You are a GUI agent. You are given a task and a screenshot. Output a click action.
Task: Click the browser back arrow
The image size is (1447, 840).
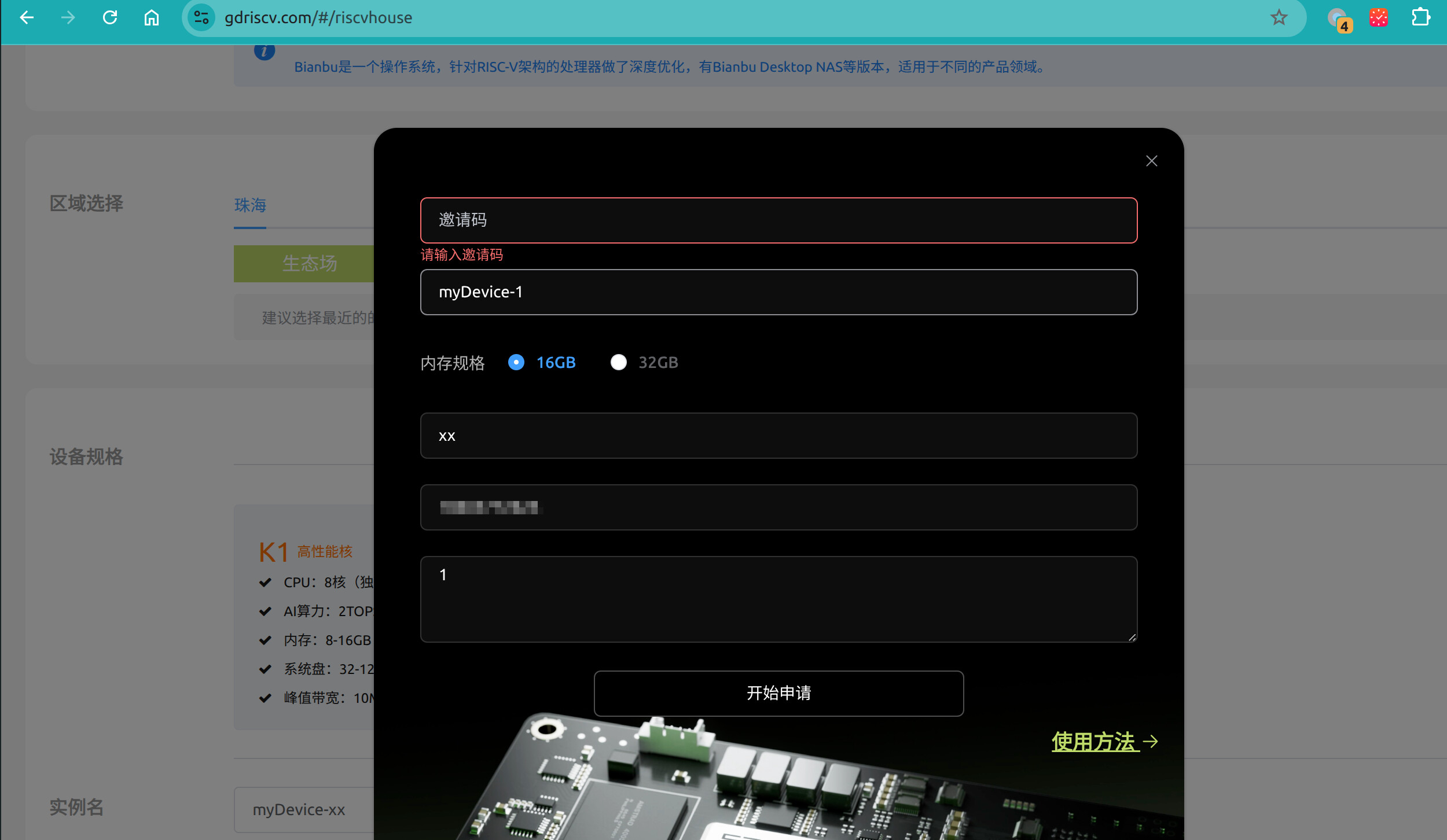(x=27, y=17)
